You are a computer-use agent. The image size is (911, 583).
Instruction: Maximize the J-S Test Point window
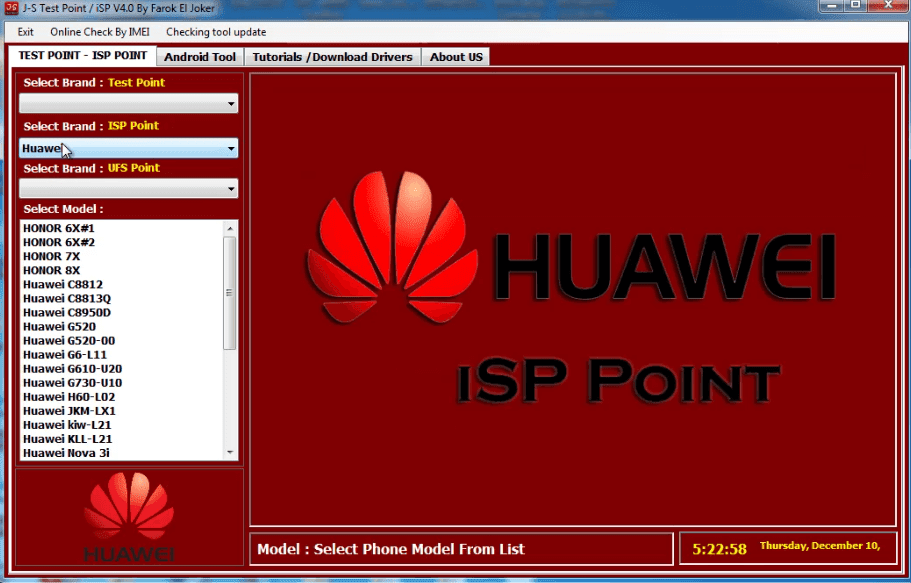click(856, 6)
